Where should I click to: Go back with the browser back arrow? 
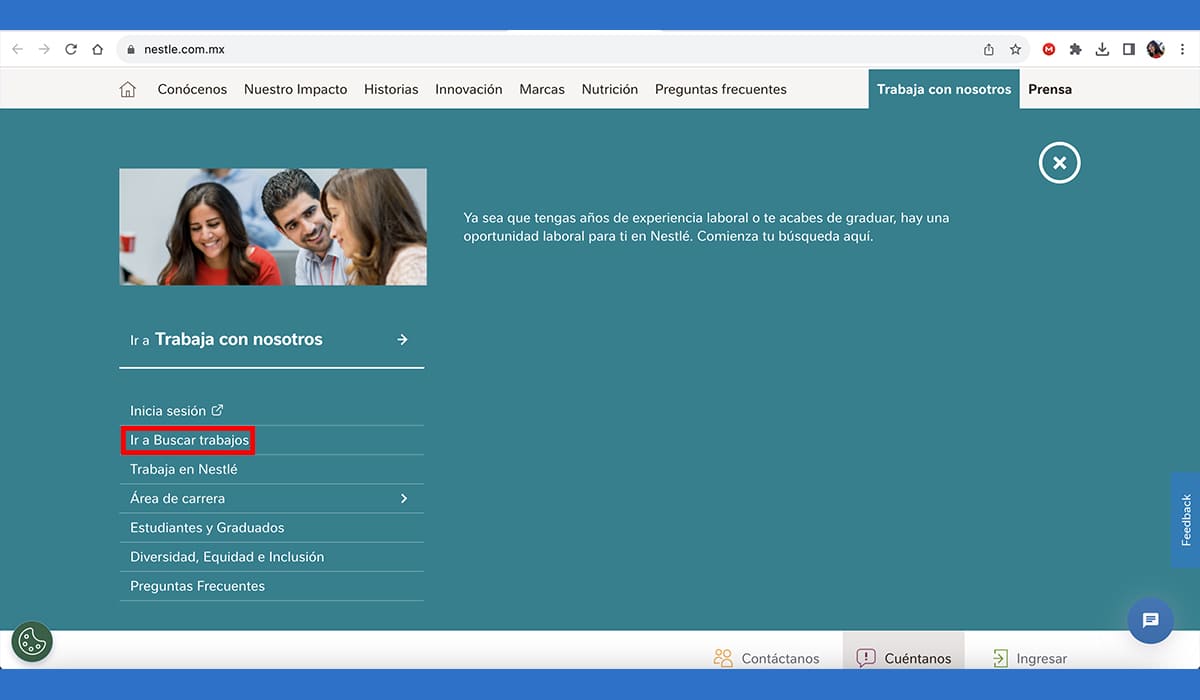(x=17, y=49)
